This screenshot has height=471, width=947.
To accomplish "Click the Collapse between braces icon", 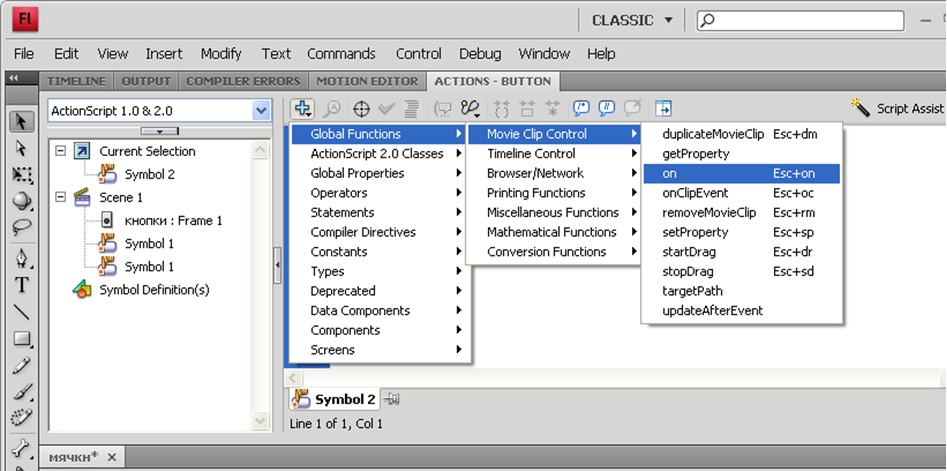I will [502, 109].
